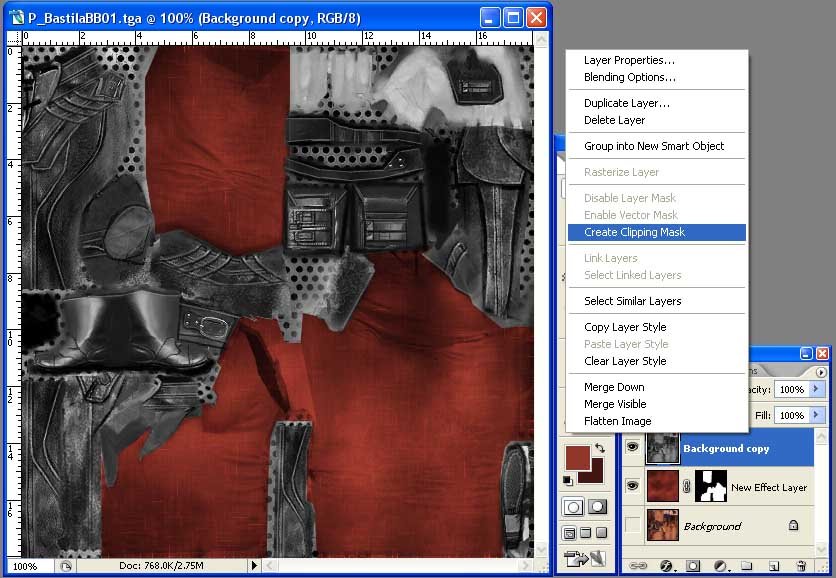Create new adjustment layer icon
This screenshot has height=578, width=836.
coord(720,566)
